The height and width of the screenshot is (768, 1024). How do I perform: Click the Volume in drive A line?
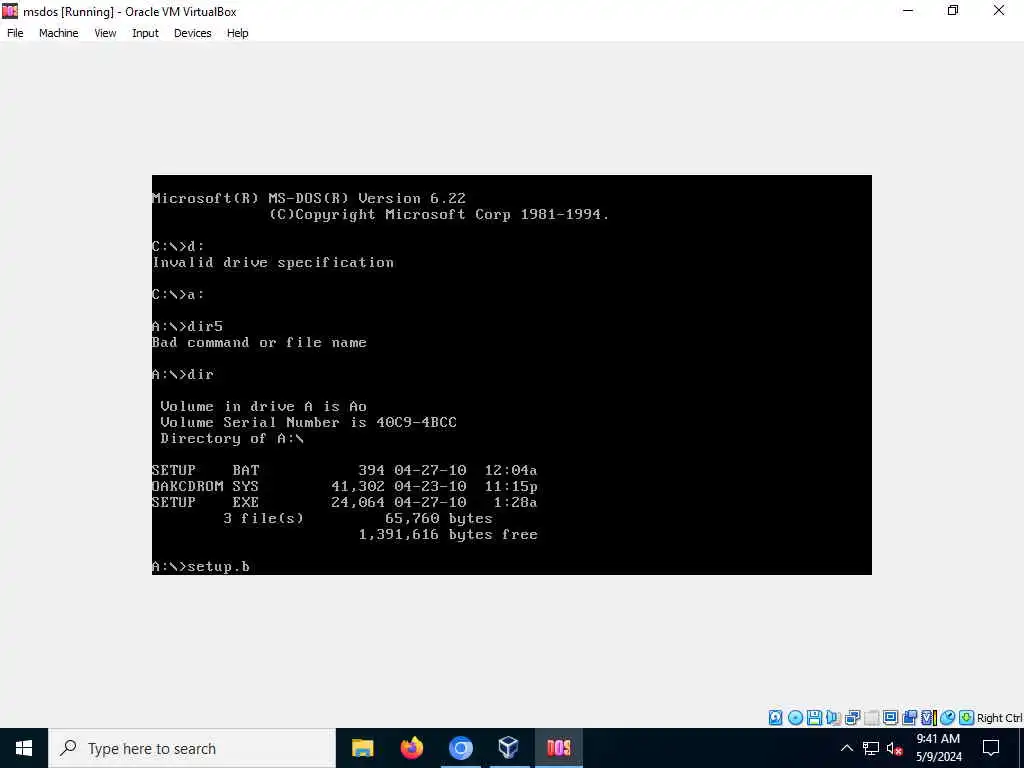[263, 406]
